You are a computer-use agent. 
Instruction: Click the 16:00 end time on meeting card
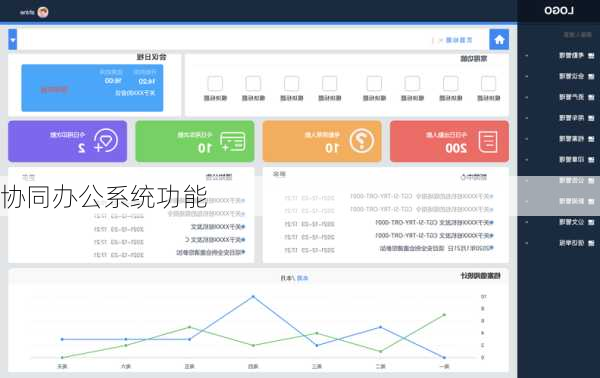point(113,81)
